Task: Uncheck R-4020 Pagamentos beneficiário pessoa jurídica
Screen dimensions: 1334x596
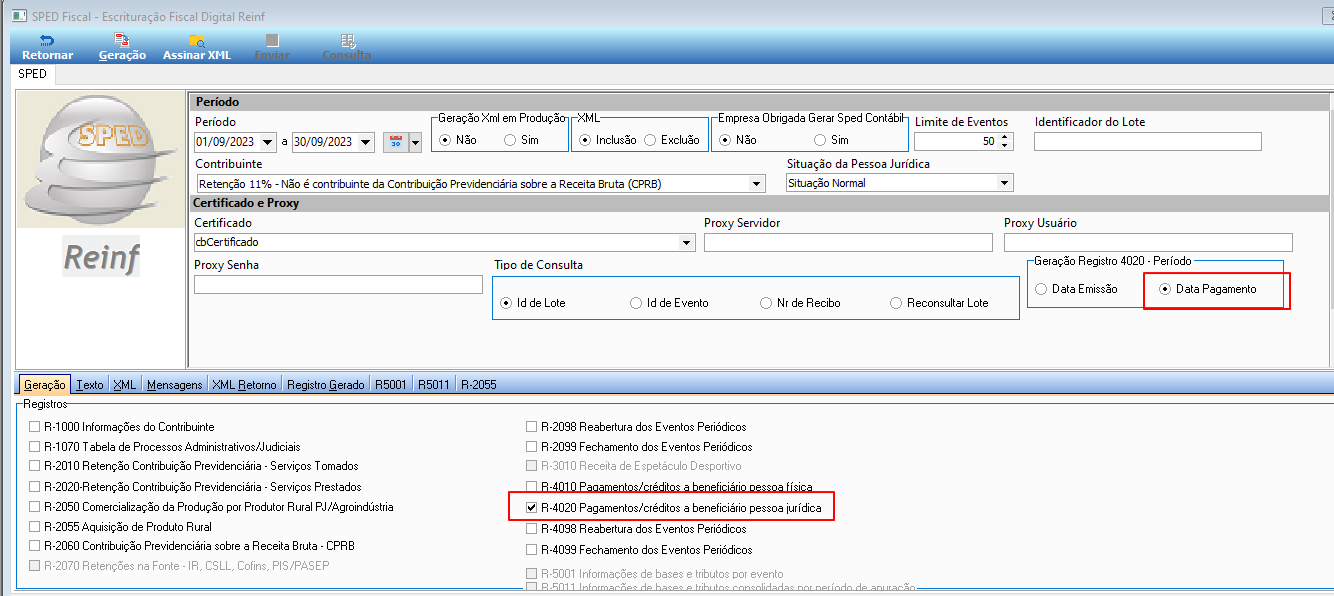Action: 532,508
